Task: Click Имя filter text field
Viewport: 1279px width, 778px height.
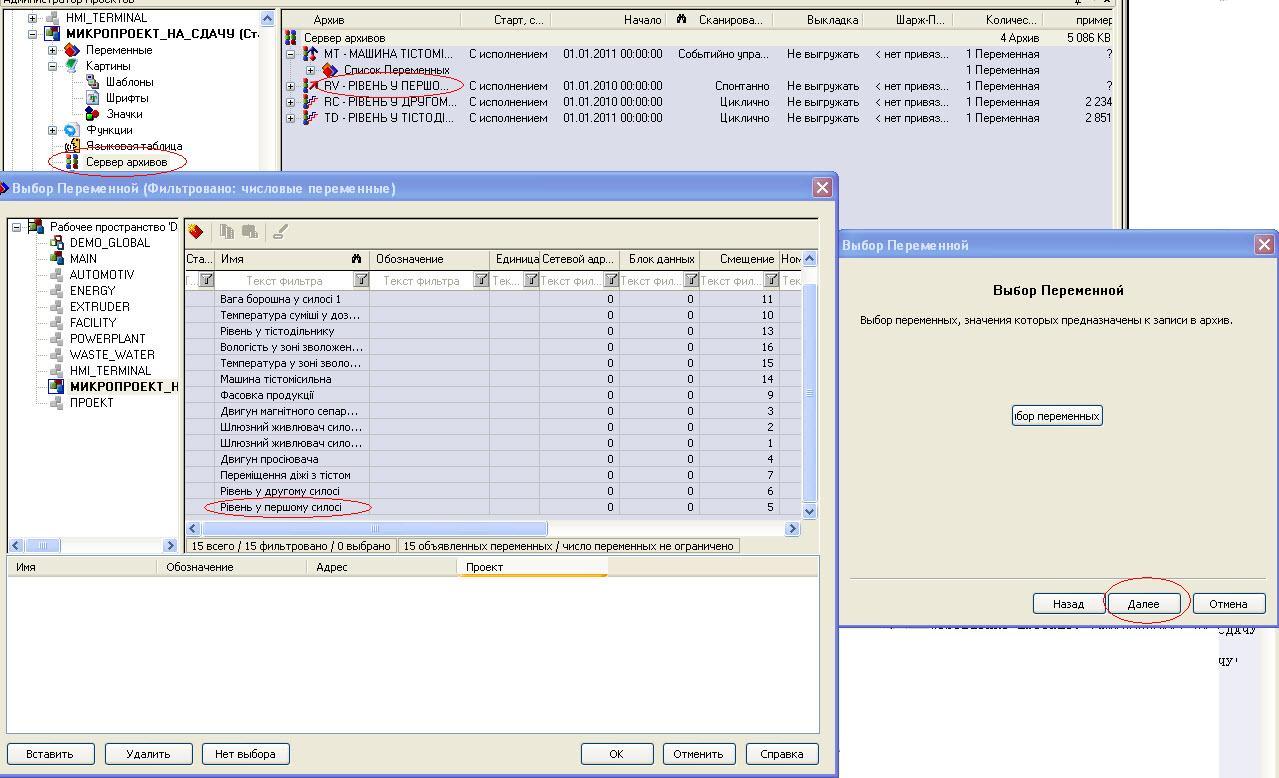Action: 284,281
